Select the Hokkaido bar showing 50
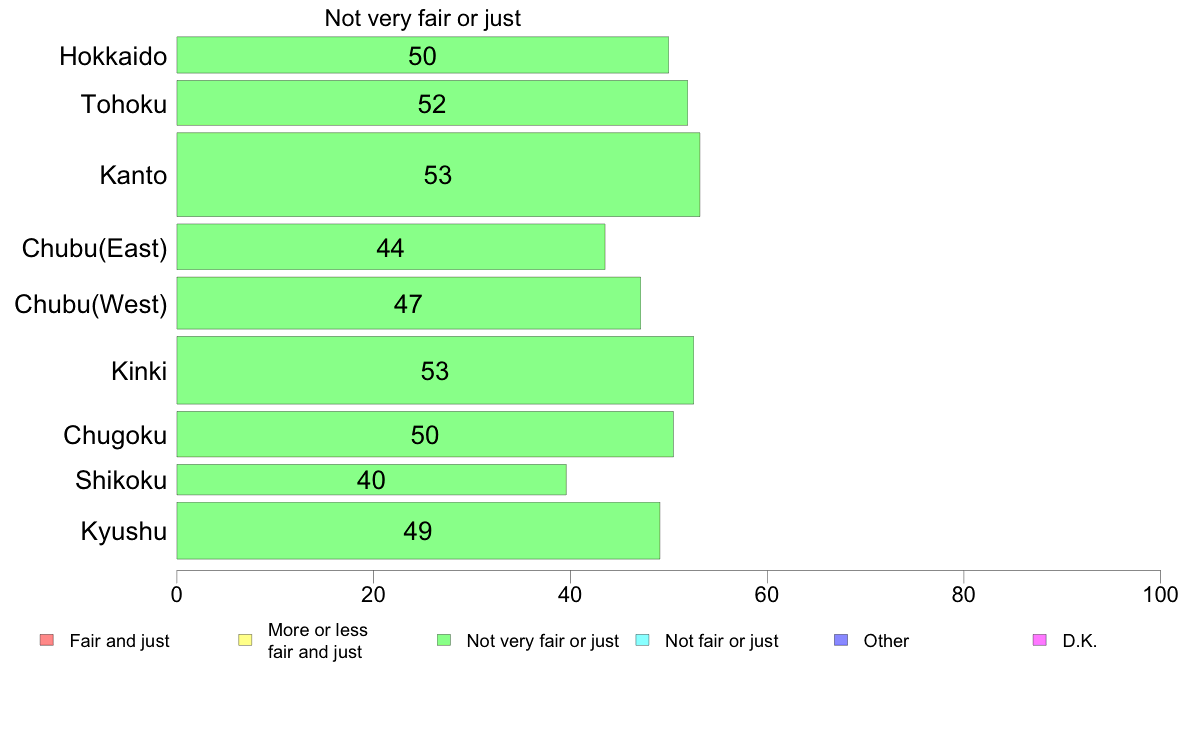Viewport: 1188px width, 736px height. 423,55
